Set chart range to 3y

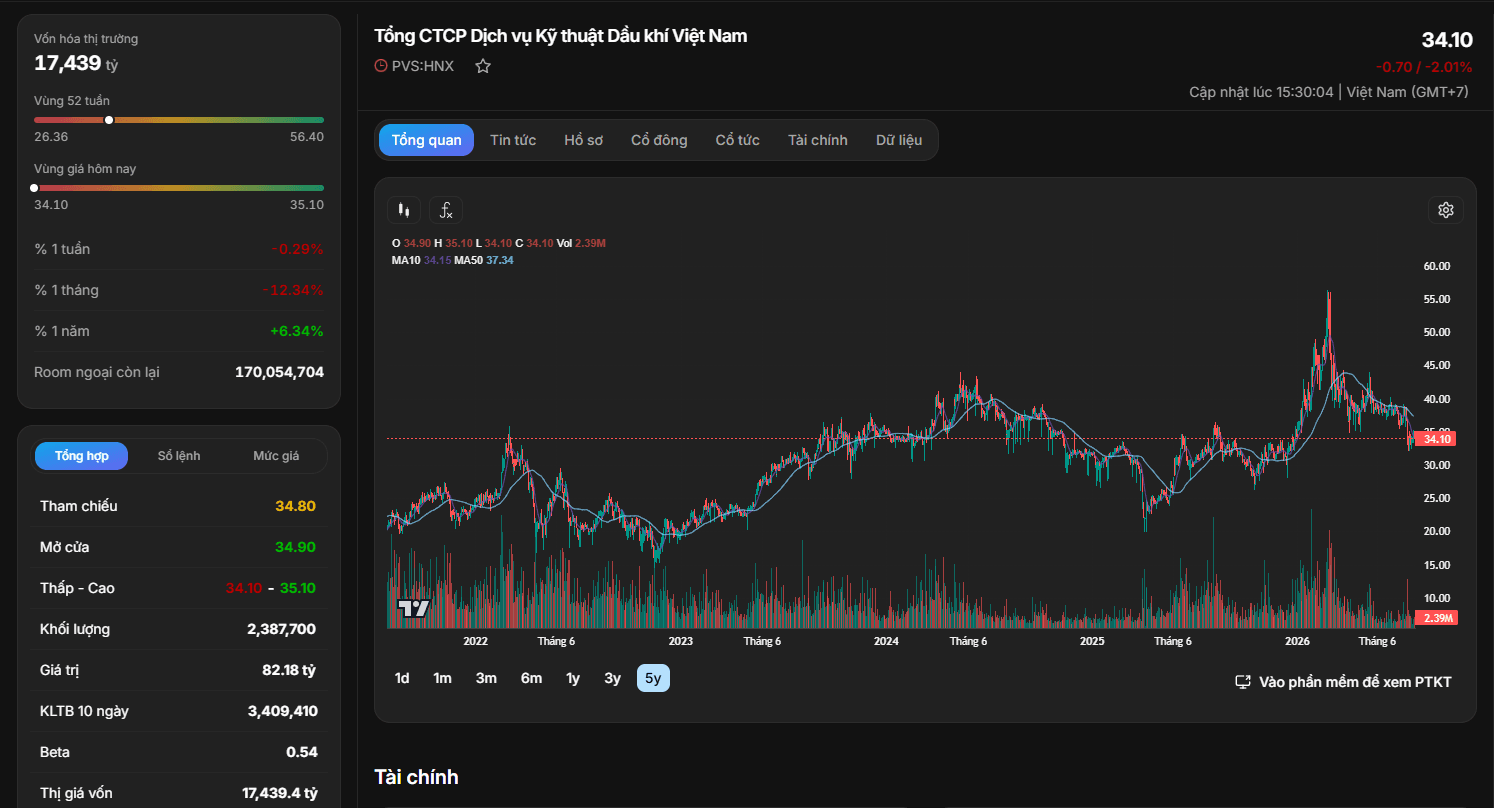click(x=613, y=678)
